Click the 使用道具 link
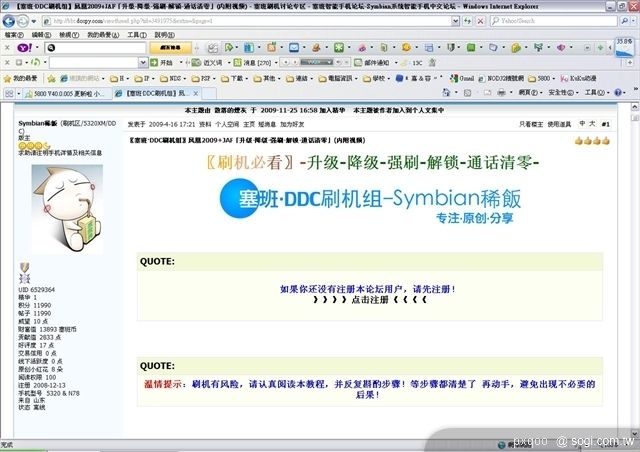 [559, 124]
